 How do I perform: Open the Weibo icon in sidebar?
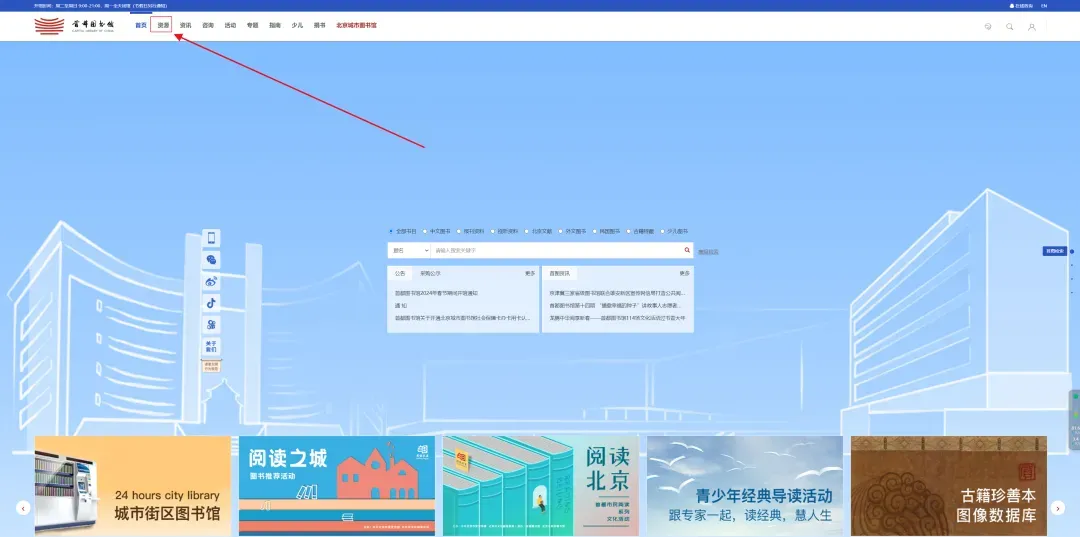[211, 282]
